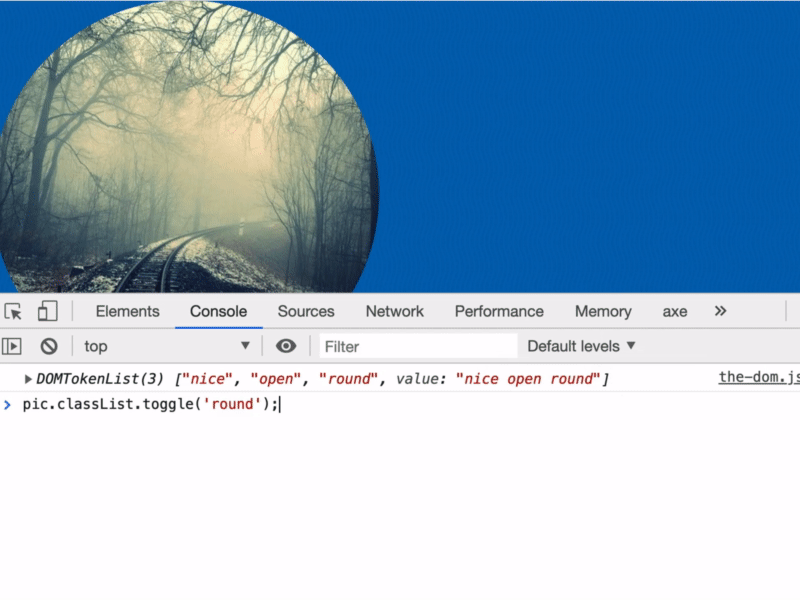
Task: Show the console sidebar panel
Action: tap(12, 346)
